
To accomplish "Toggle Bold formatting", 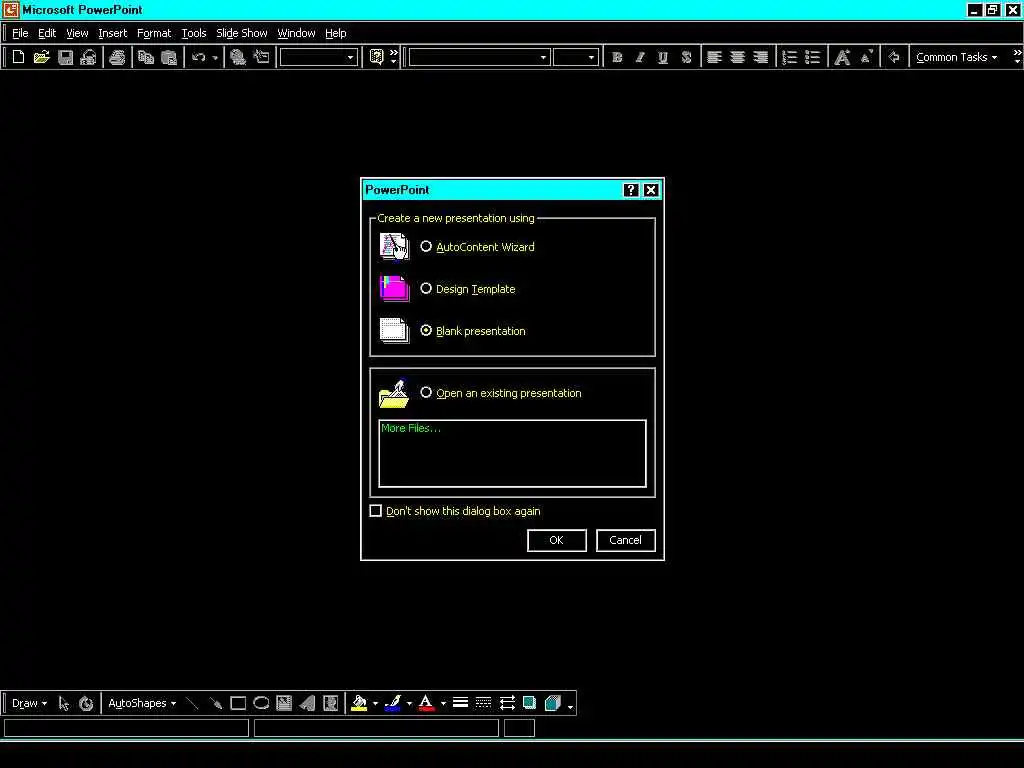I will tap(617, 57).
